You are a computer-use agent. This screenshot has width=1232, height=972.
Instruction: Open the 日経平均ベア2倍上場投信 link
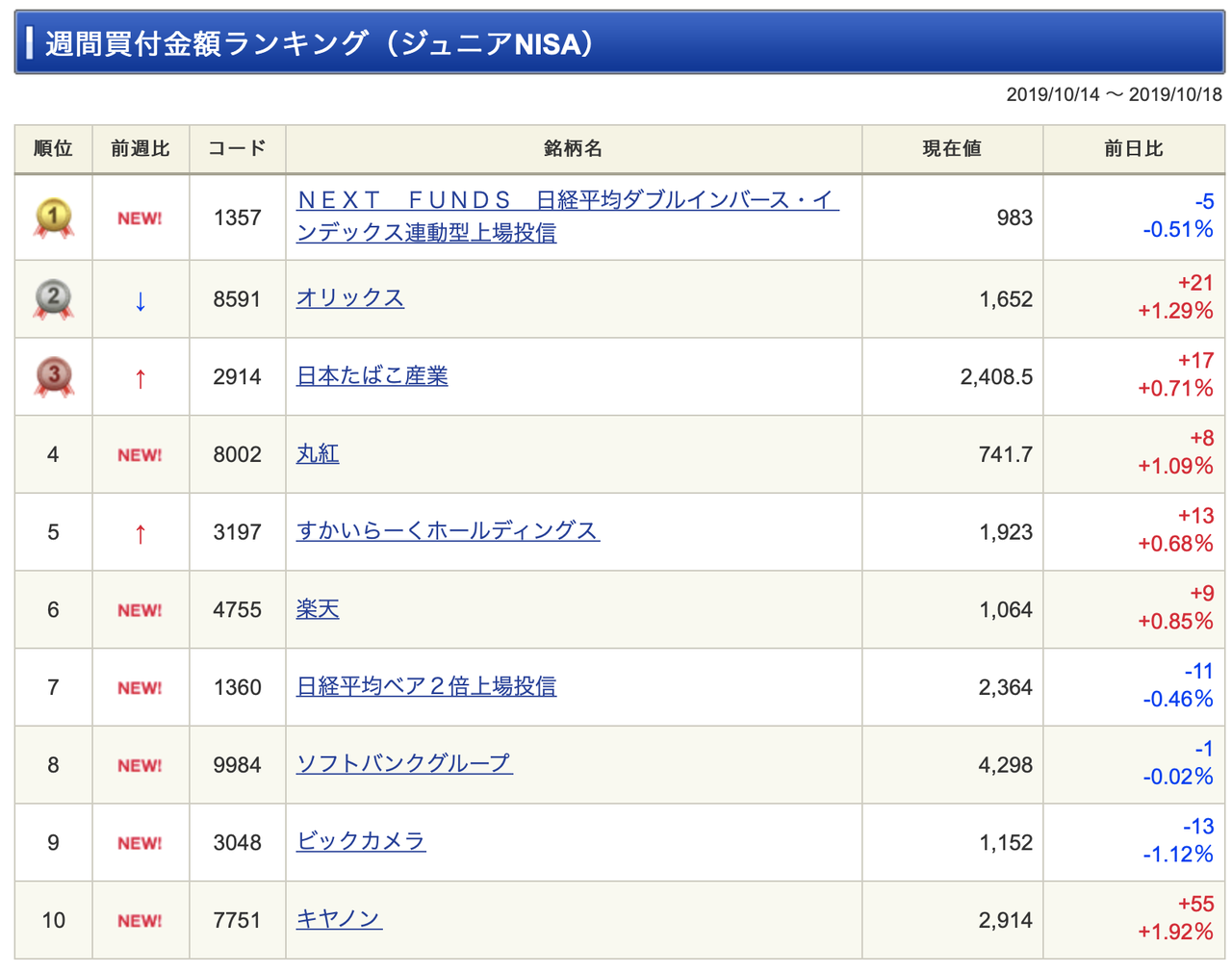click(425, 686)
